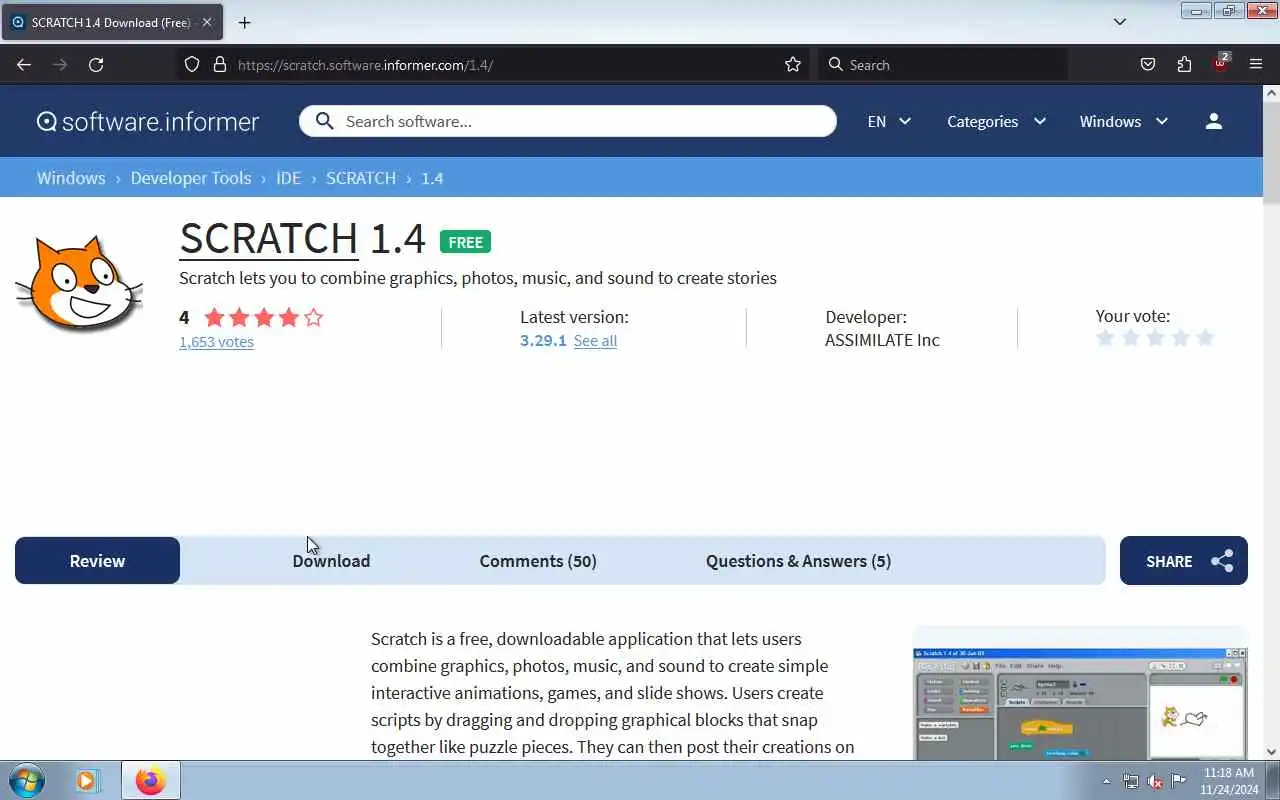This screenshot has width=1280, height=800.
Task: Go to the IDE breadcrumb
Action: click(288, 177)
